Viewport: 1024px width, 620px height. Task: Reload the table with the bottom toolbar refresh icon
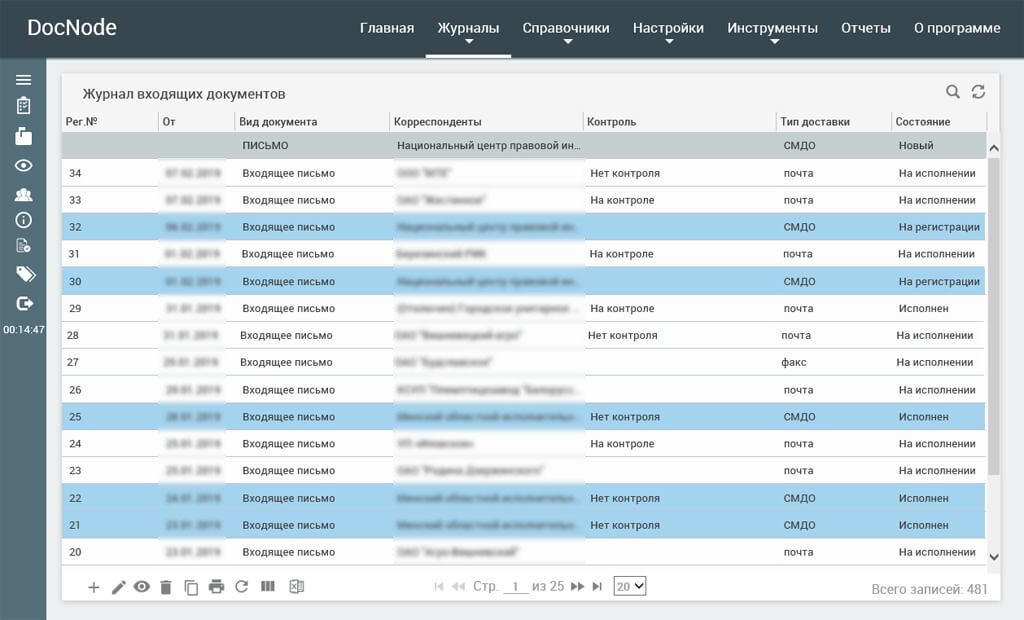coord(242,587)
